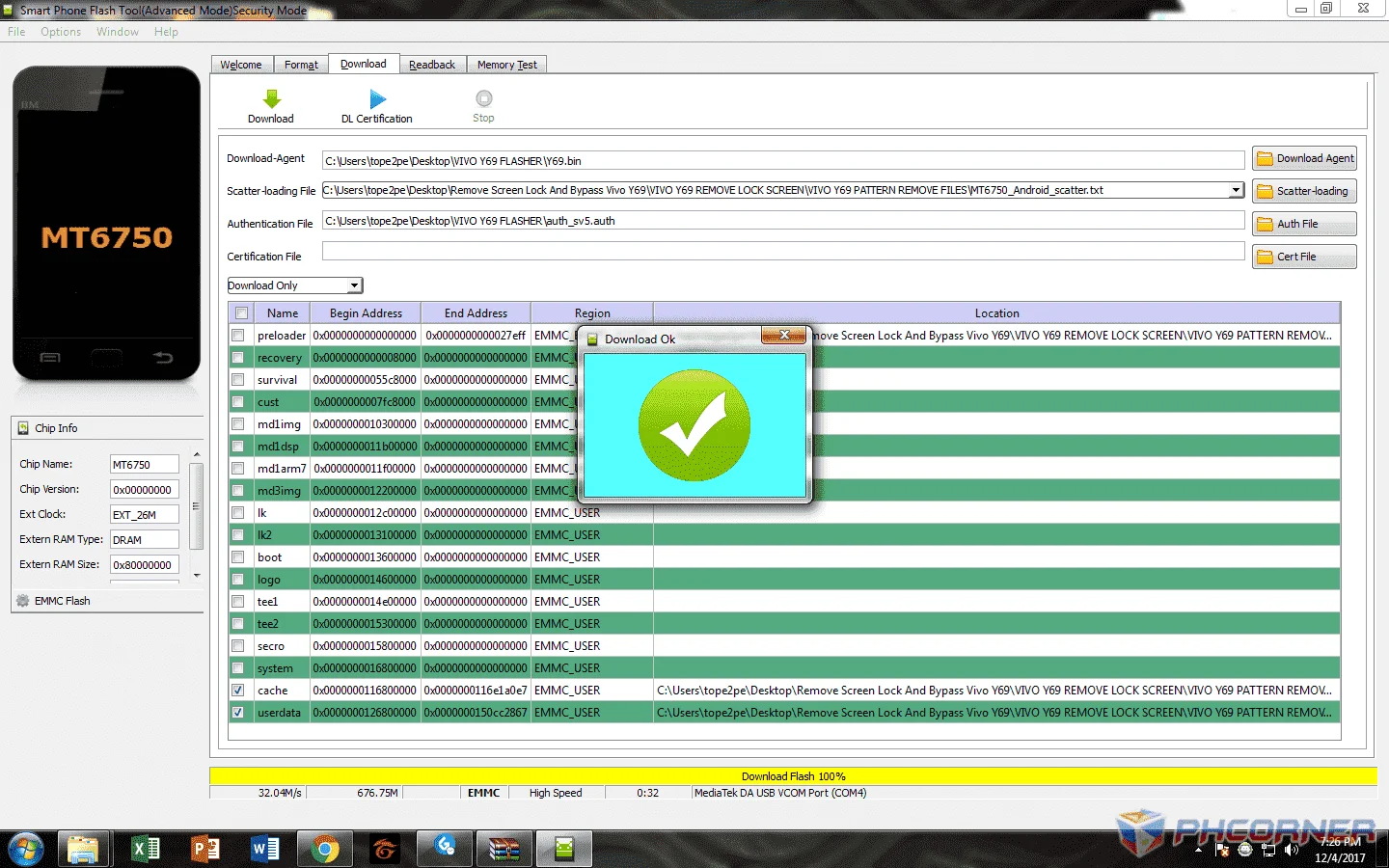This screenshot has width=1389, height=868.
Task: Switch to the Readback tab
Action: [x=431, y=65]
